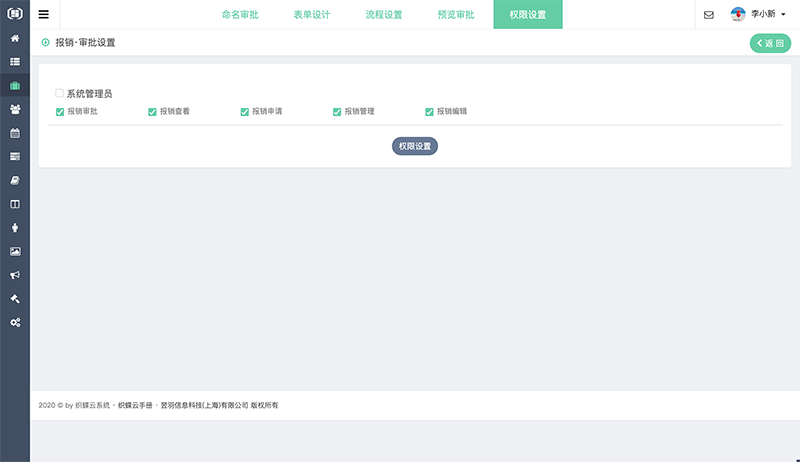The height and width of the screenshot is (462, 800).
Task: Click the home icon in sidebar
Action: [x=15, y=38]
